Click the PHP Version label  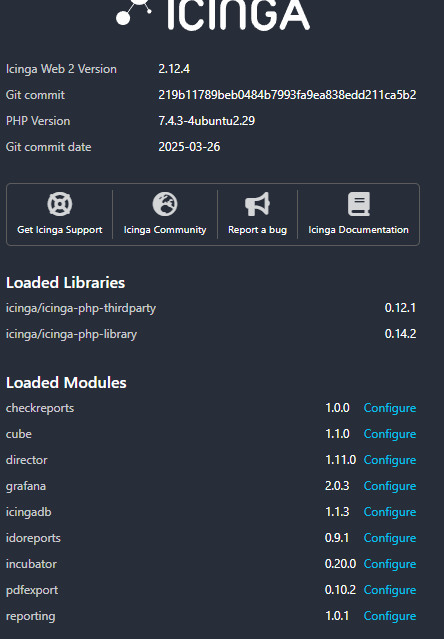coord(38,121)
